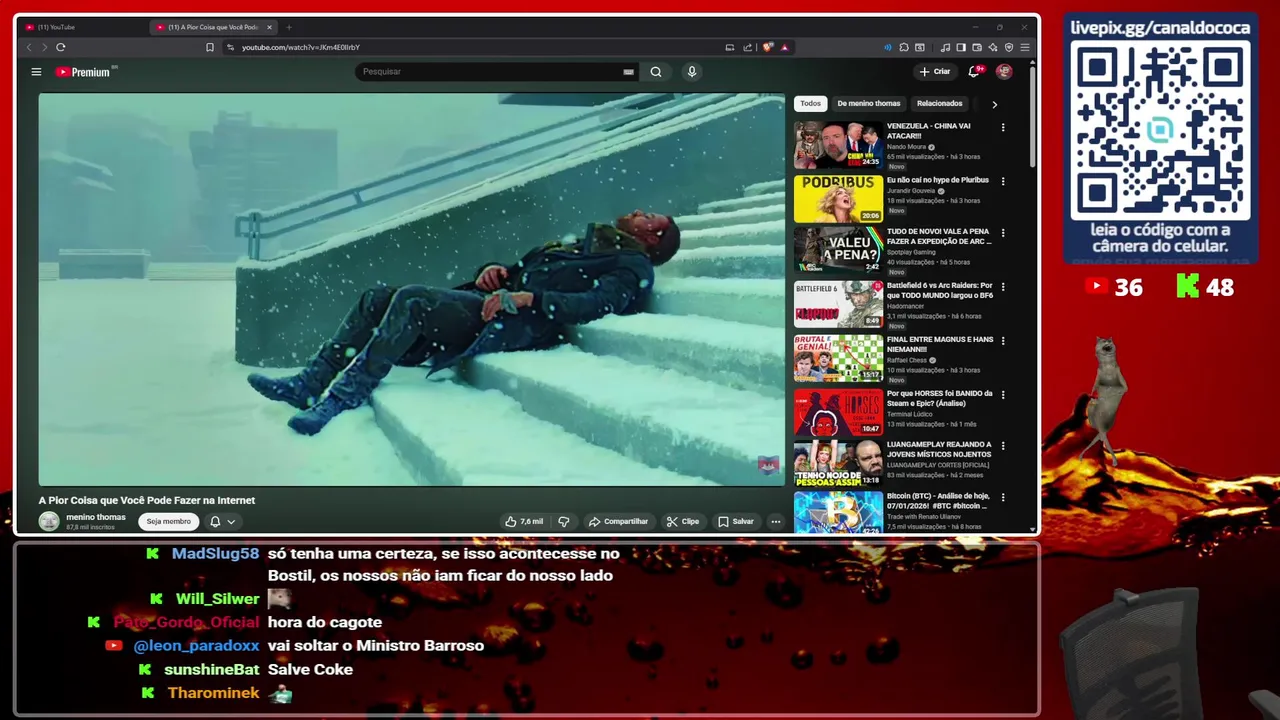Open options for Bitcoin (BTC) - Análise de hoje video
The height and width of the screenshot is (720, 1280).
tap(1003, 498)
